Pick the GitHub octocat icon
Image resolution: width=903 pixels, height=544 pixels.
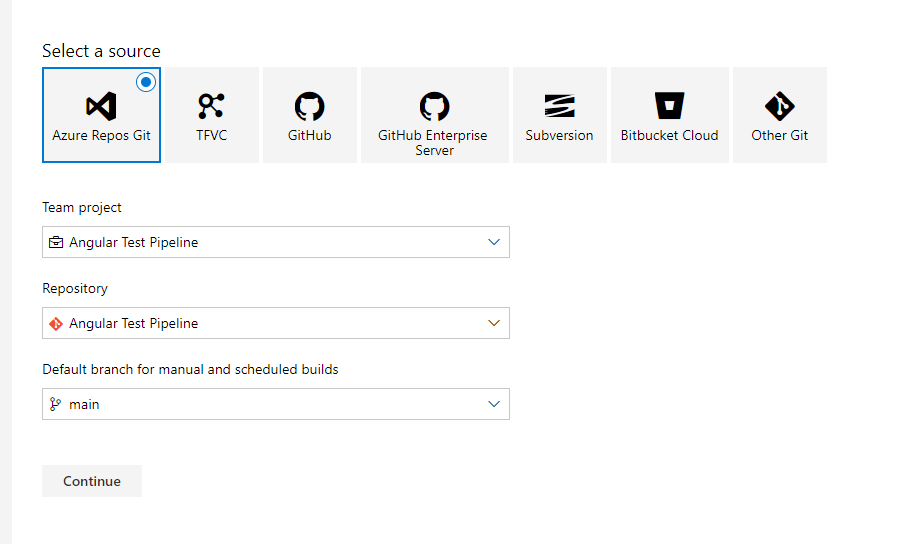click(x=309, y=106)
